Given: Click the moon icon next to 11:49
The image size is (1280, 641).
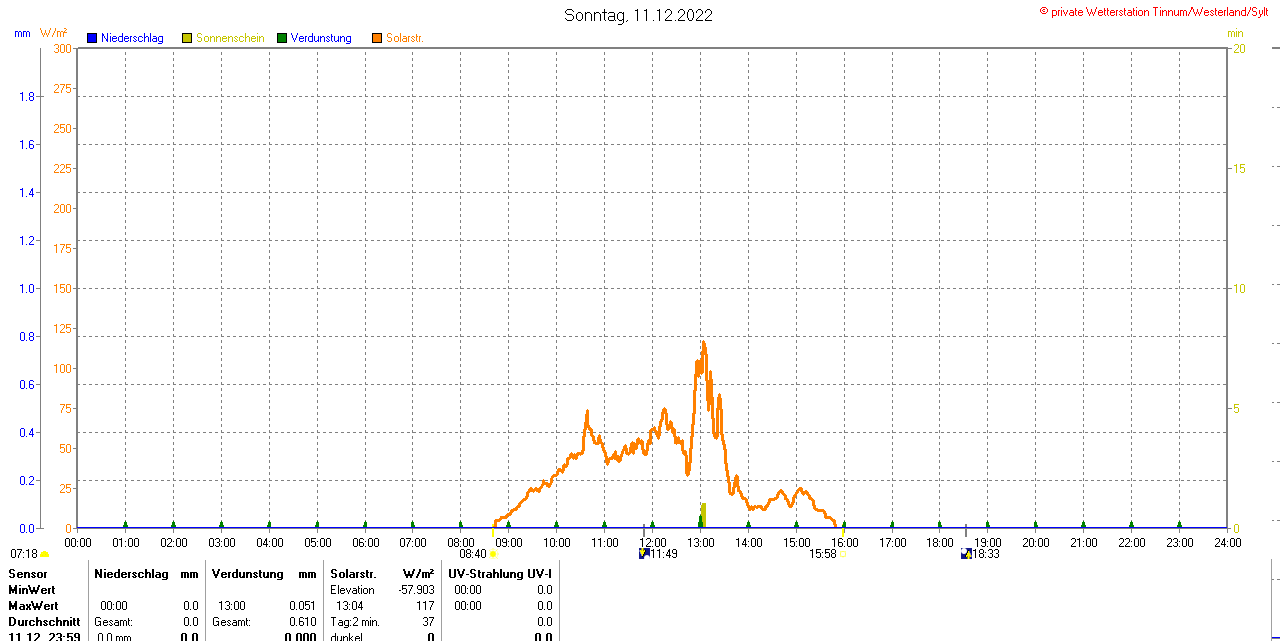Looking at the screenshot, I should (644, 553).
